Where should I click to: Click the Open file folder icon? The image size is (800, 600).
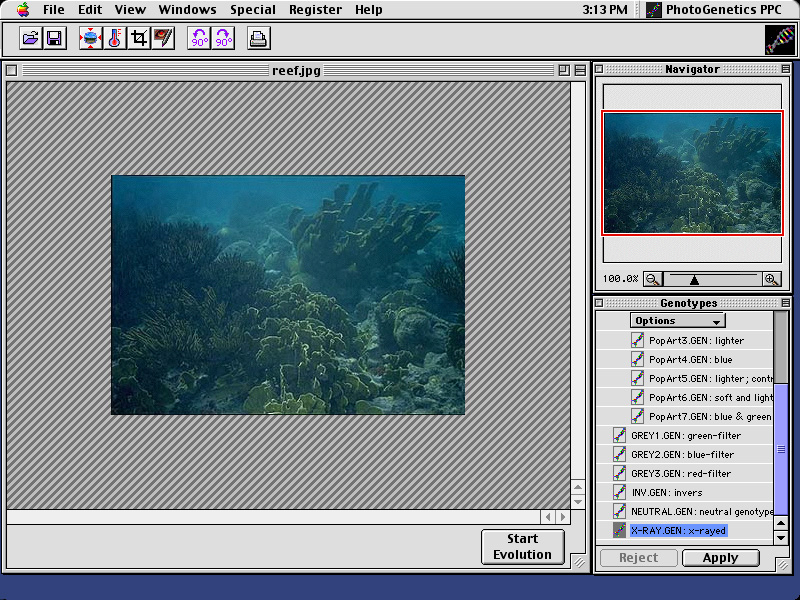tap(31, 39)
